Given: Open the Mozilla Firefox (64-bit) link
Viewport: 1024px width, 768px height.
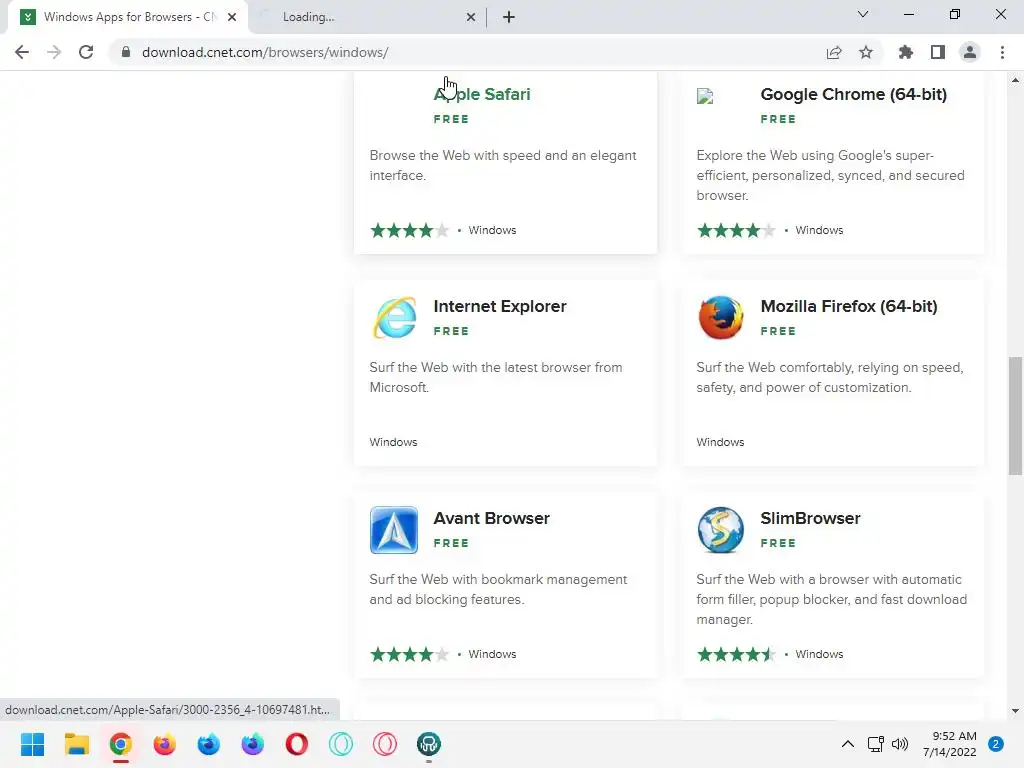Looking at the screenshot, I should click(849, 306).
